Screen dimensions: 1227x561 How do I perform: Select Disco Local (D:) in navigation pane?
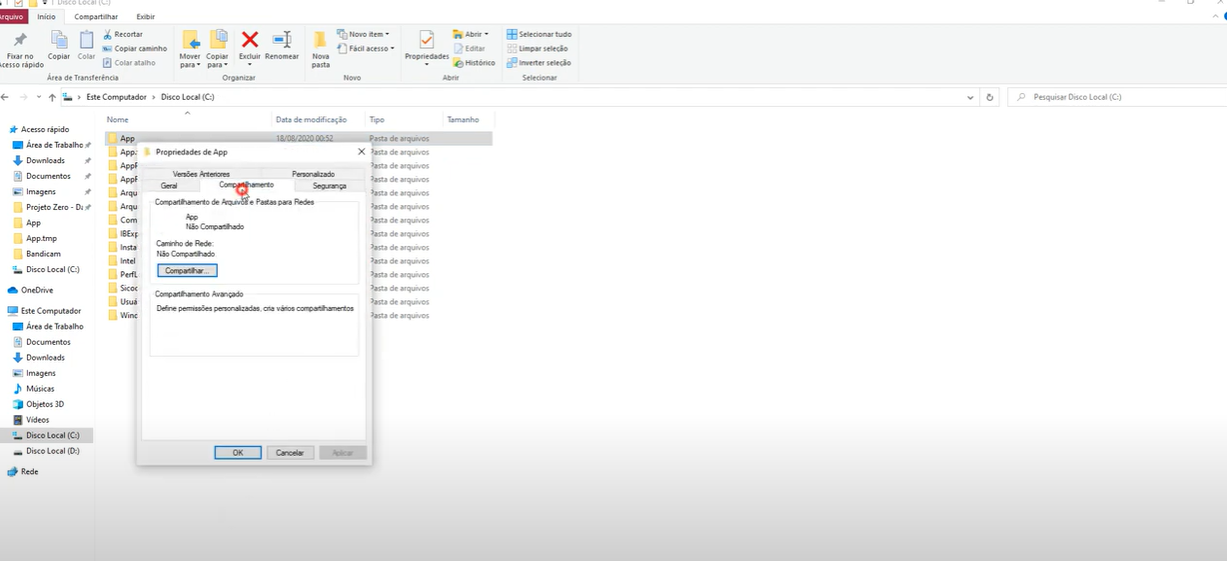(x=52, y=451)
